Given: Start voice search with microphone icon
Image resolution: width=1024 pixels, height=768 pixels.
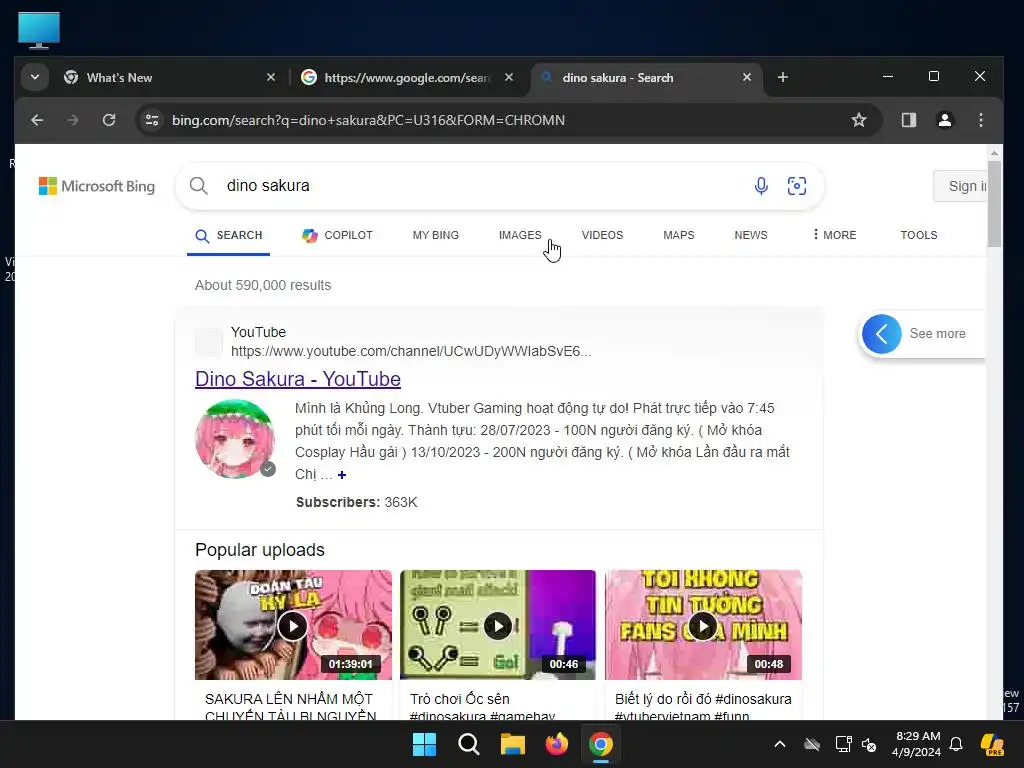Looking at the screenshot, I should (761, 186).
